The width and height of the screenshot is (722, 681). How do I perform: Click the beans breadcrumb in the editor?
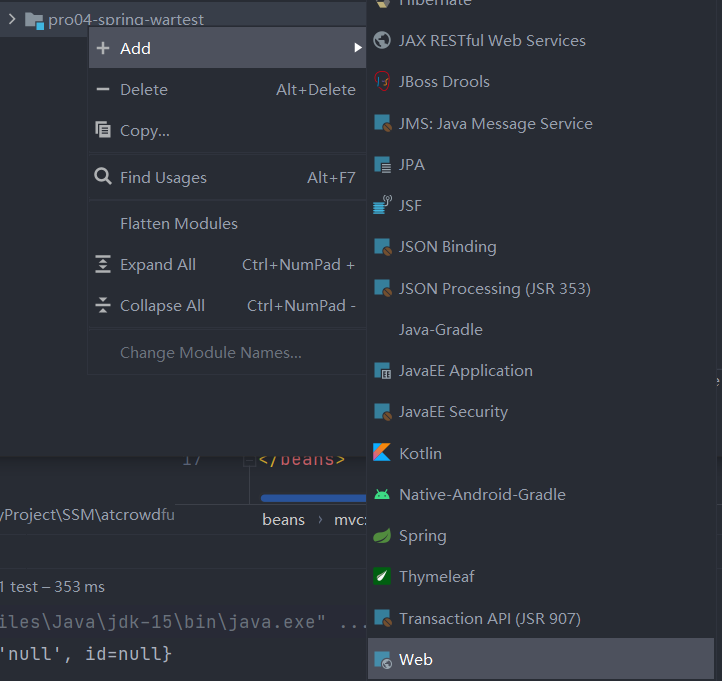283,520
